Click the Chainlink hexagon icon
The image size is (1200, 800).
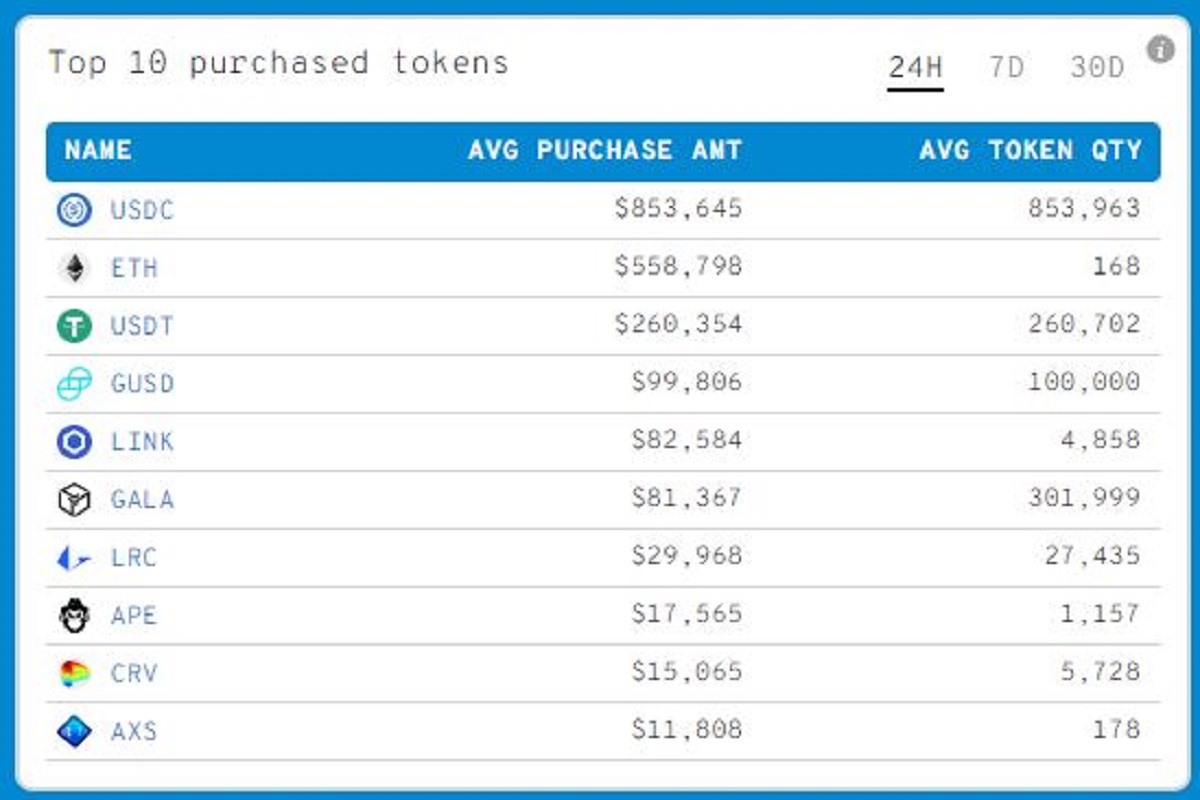[x=74, y=442]
